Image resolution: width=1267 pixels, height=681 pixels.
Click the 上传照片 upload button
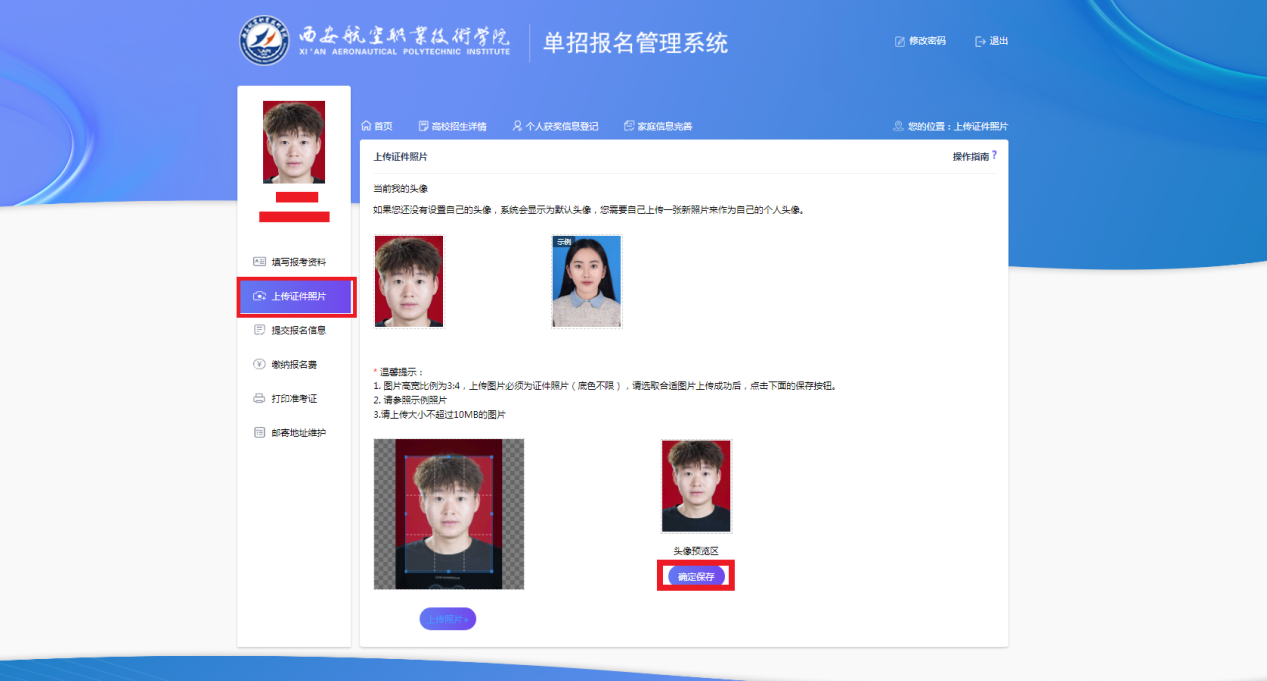[x=447, y=619]
